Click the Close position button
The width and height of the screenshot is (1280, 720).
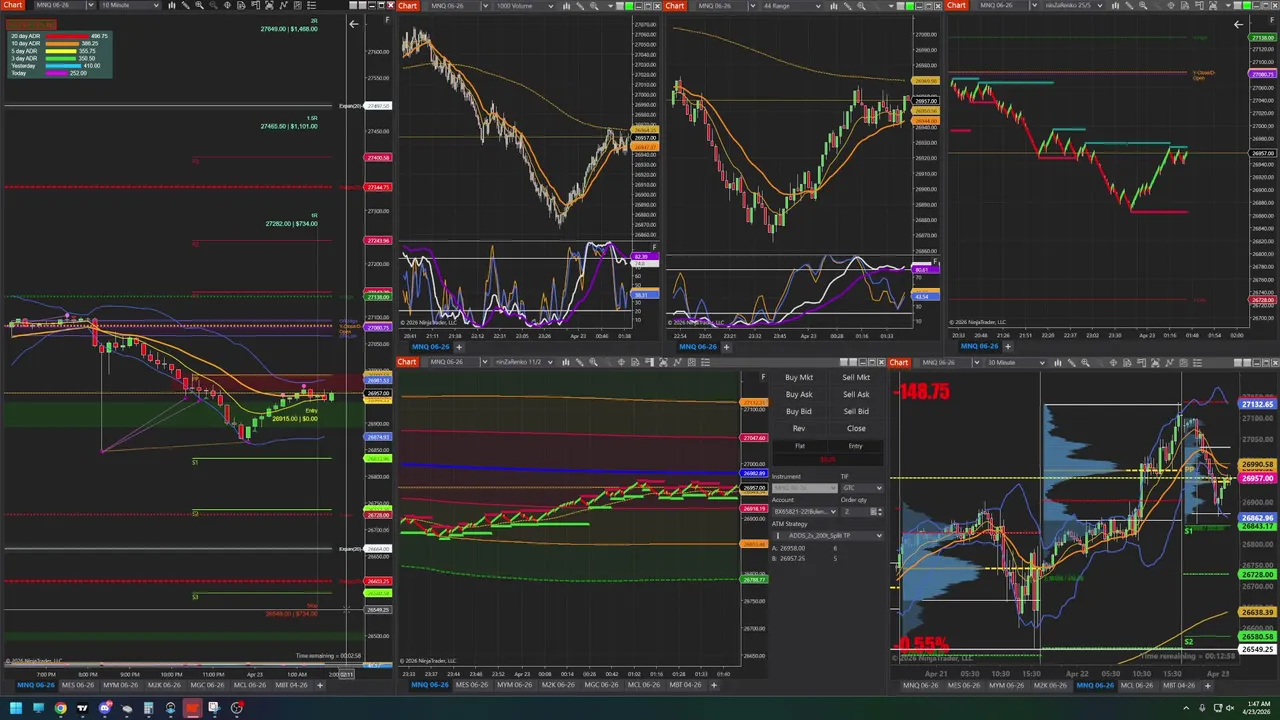pyautogui.click(x=856, y=428)
